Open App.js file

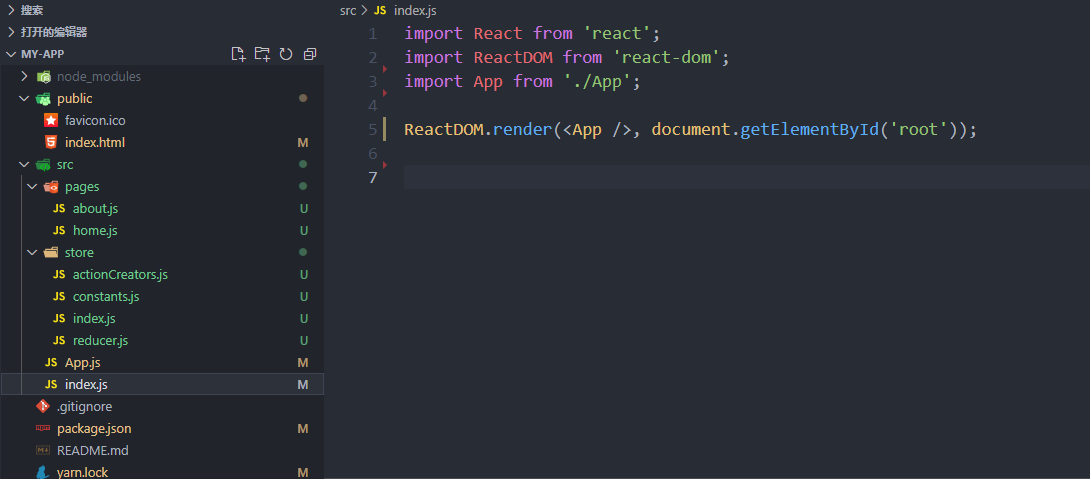pos(83,363)
